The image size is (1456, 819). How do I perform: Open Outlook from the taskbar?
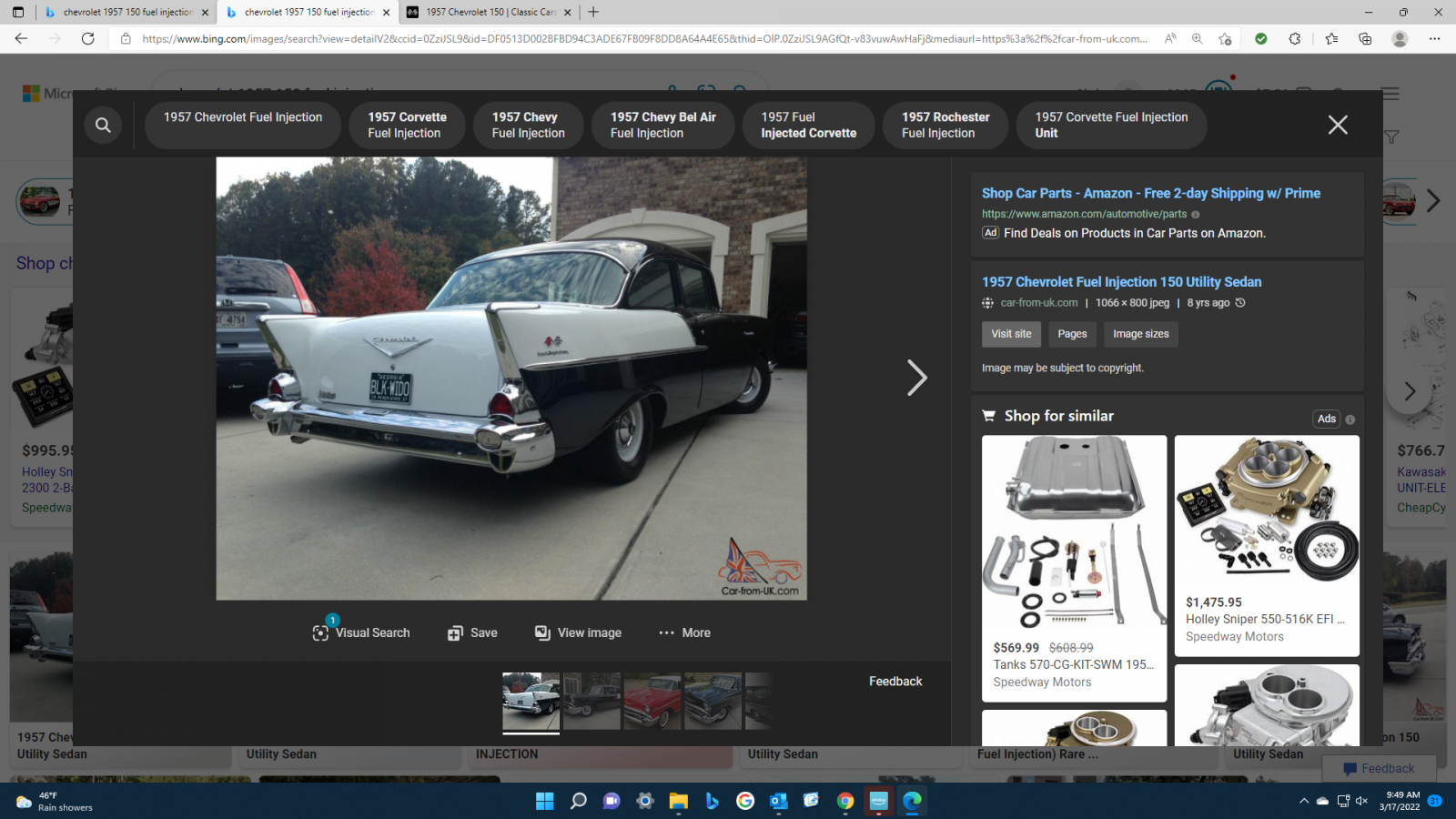point(778,801)
